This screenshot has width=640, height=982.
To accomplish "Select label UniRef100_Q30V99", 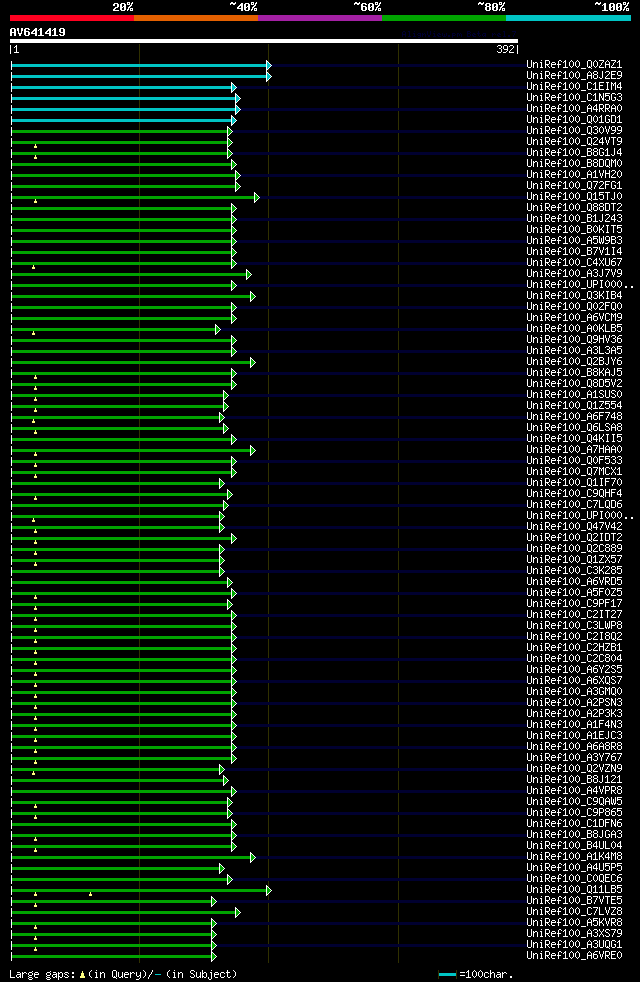I will click(x=574, y=131).
